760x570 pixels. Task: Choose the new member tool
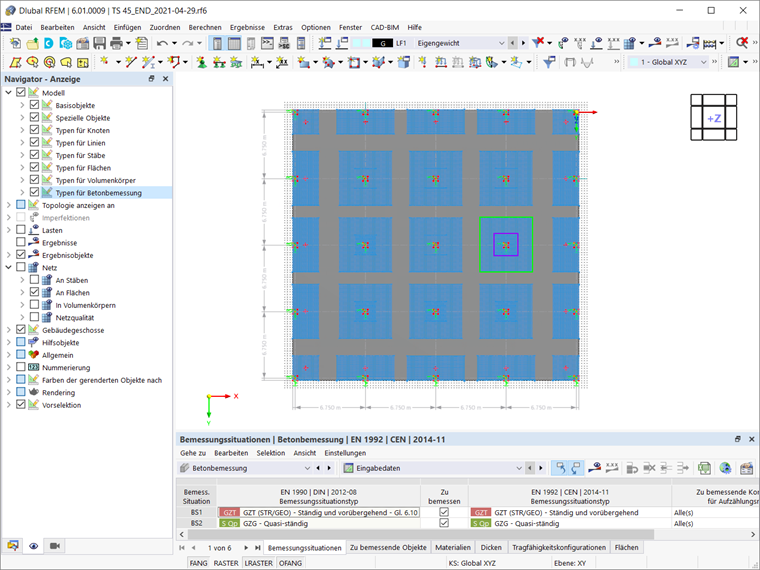tap(148, 62)
